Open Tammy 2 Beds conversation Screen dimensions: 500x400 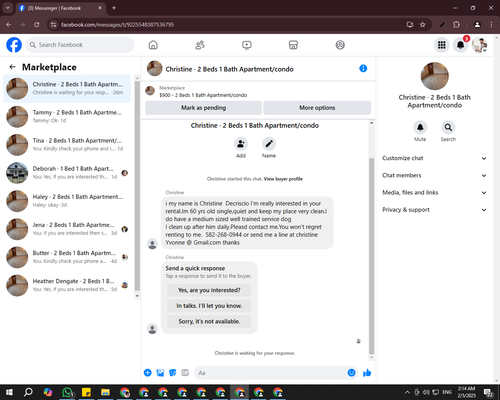tap(67, 116)
